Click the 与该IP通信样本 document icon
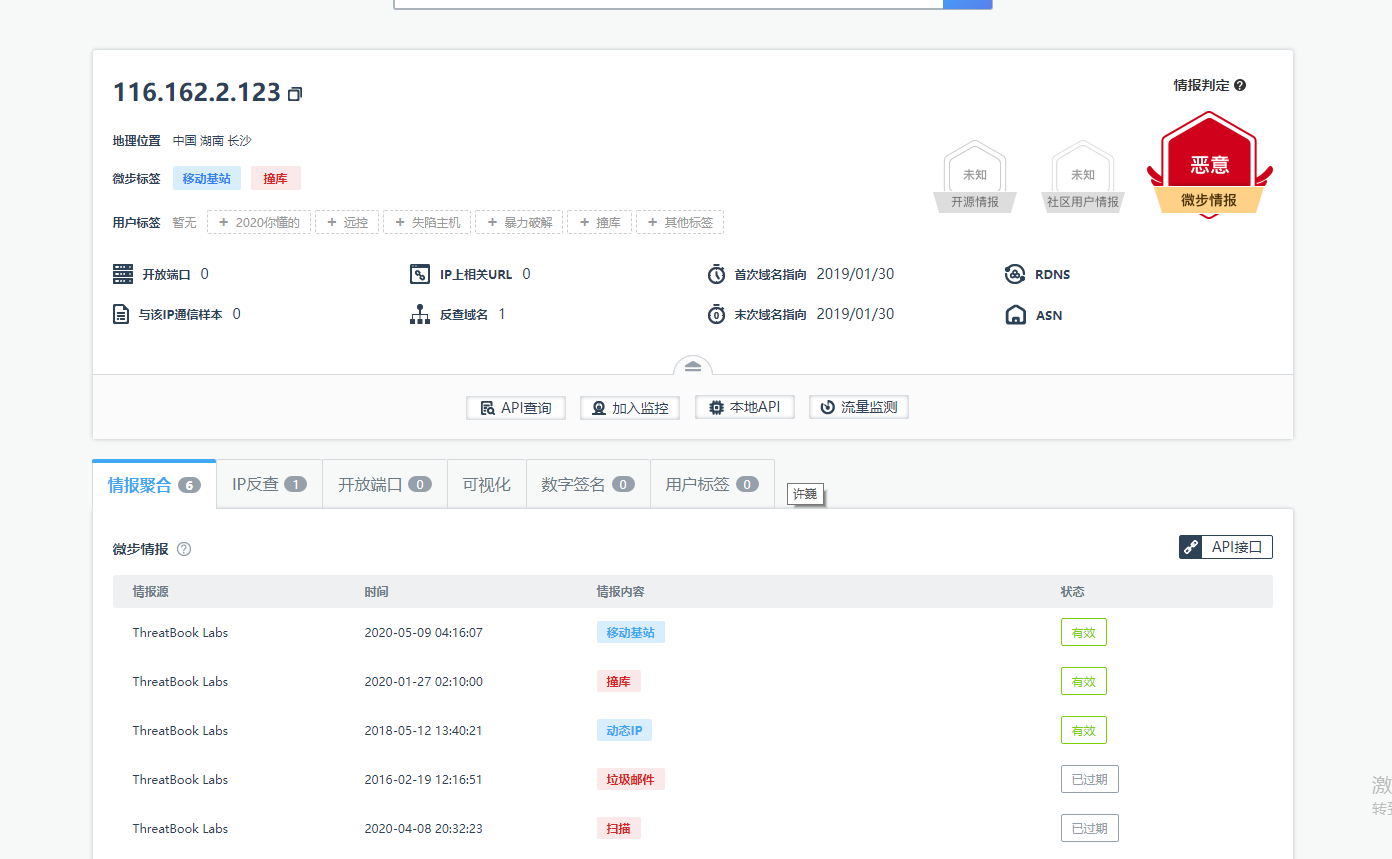1392x859 pixels. click(x=121, y=314)
